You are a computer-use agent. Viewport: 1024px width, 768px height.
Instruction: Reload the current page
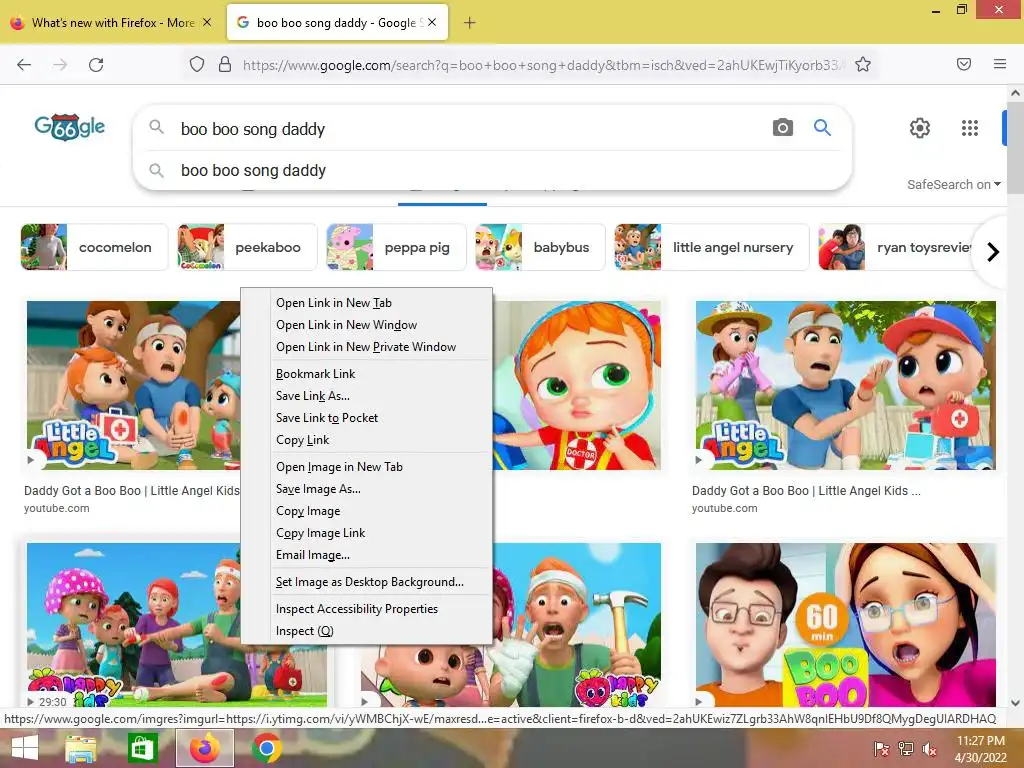point(96,65)
